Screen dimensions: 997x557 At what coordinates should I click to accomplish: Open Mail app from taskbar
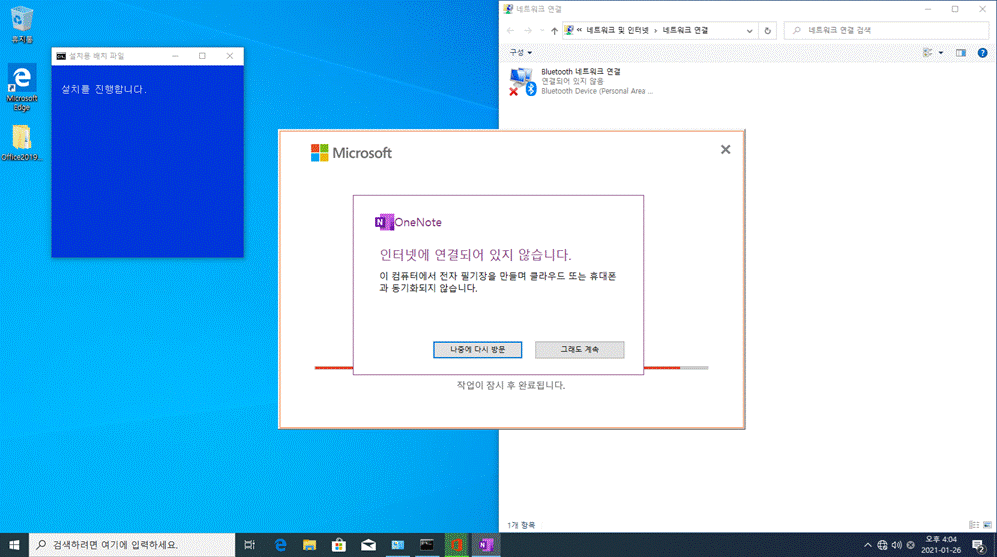click(368, 545)
